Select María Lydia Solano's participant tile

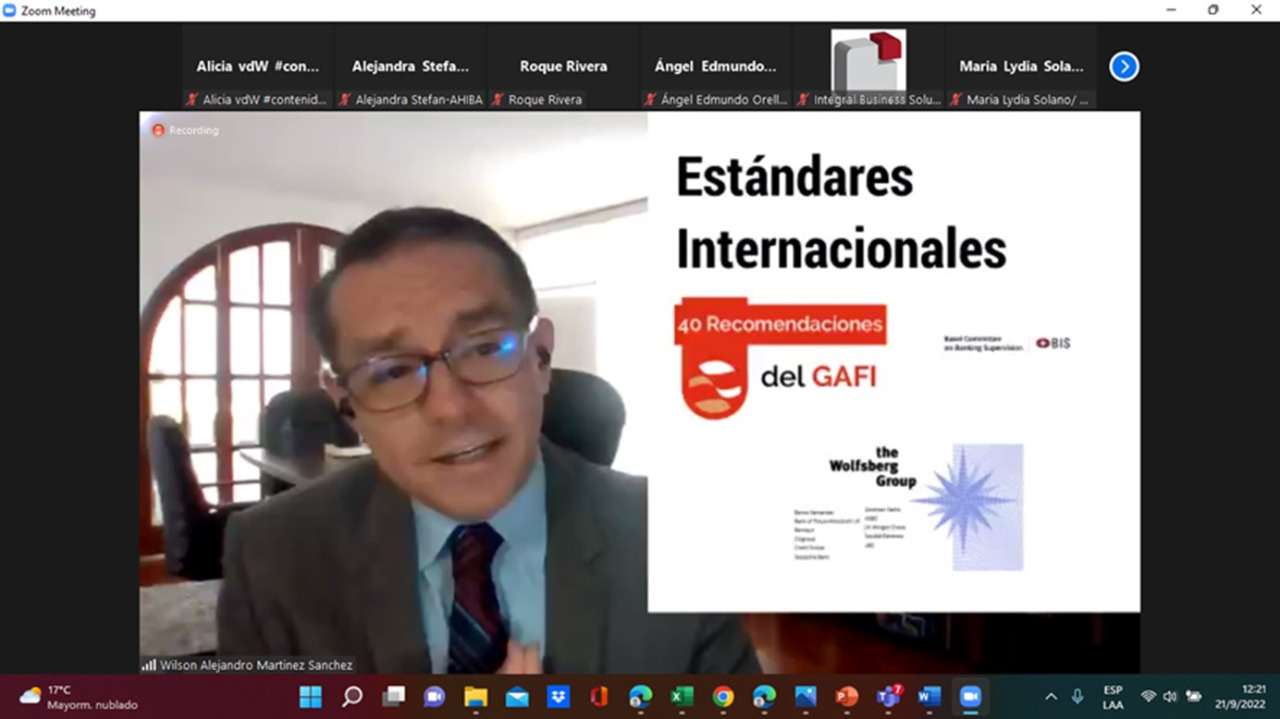(x=1021, y=67)
